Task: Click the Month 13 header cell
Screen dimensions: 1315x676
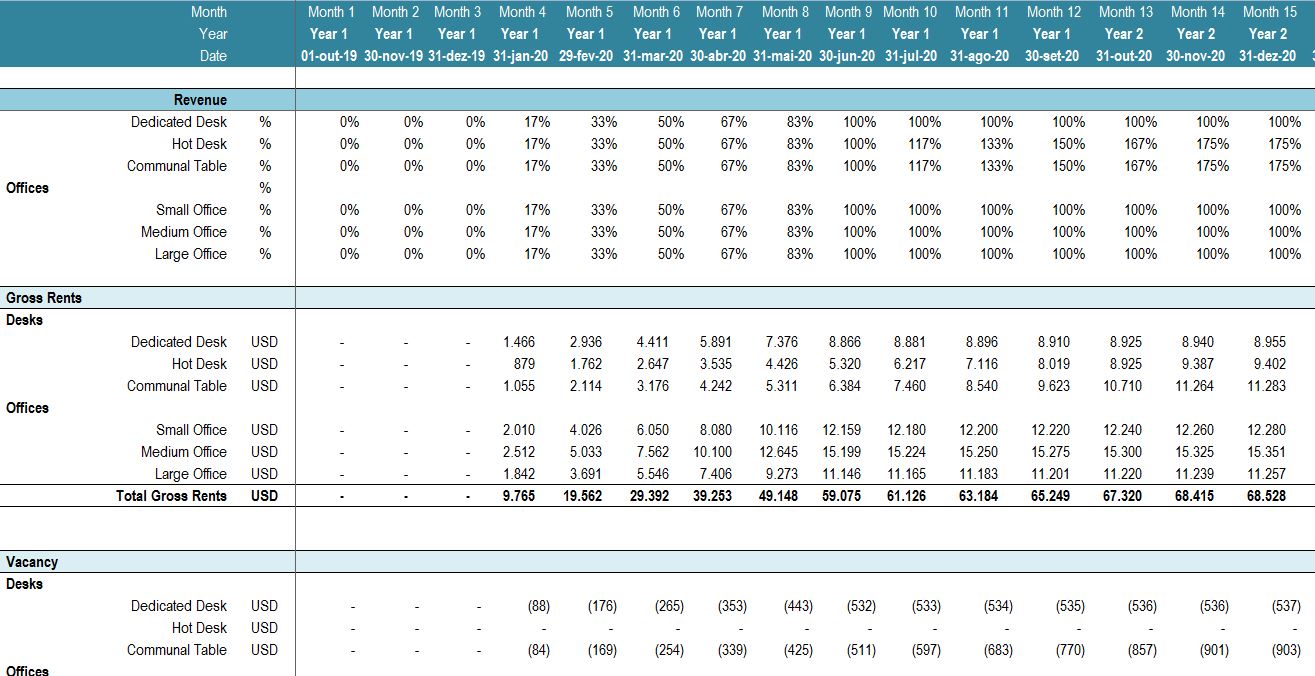Action: [x=1125, y=12]
